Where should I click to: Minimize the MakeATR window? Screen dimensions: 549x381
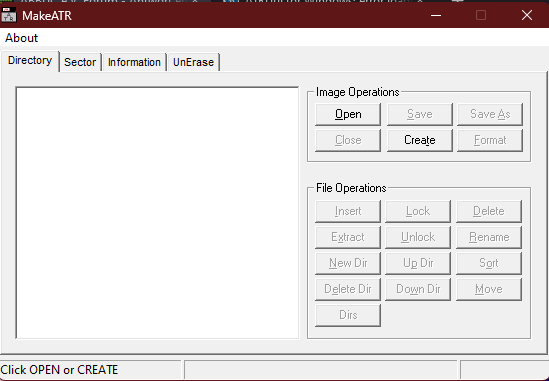click(x=436, y=15)
